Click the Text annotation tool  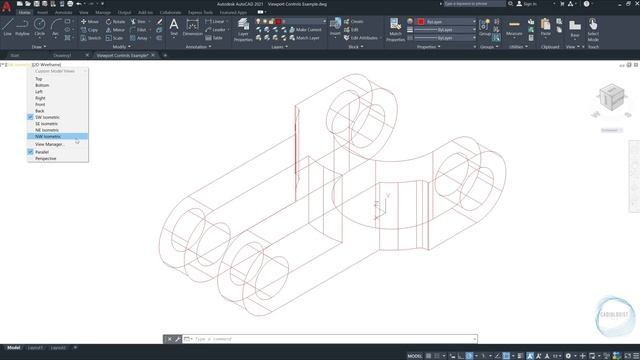174,27
